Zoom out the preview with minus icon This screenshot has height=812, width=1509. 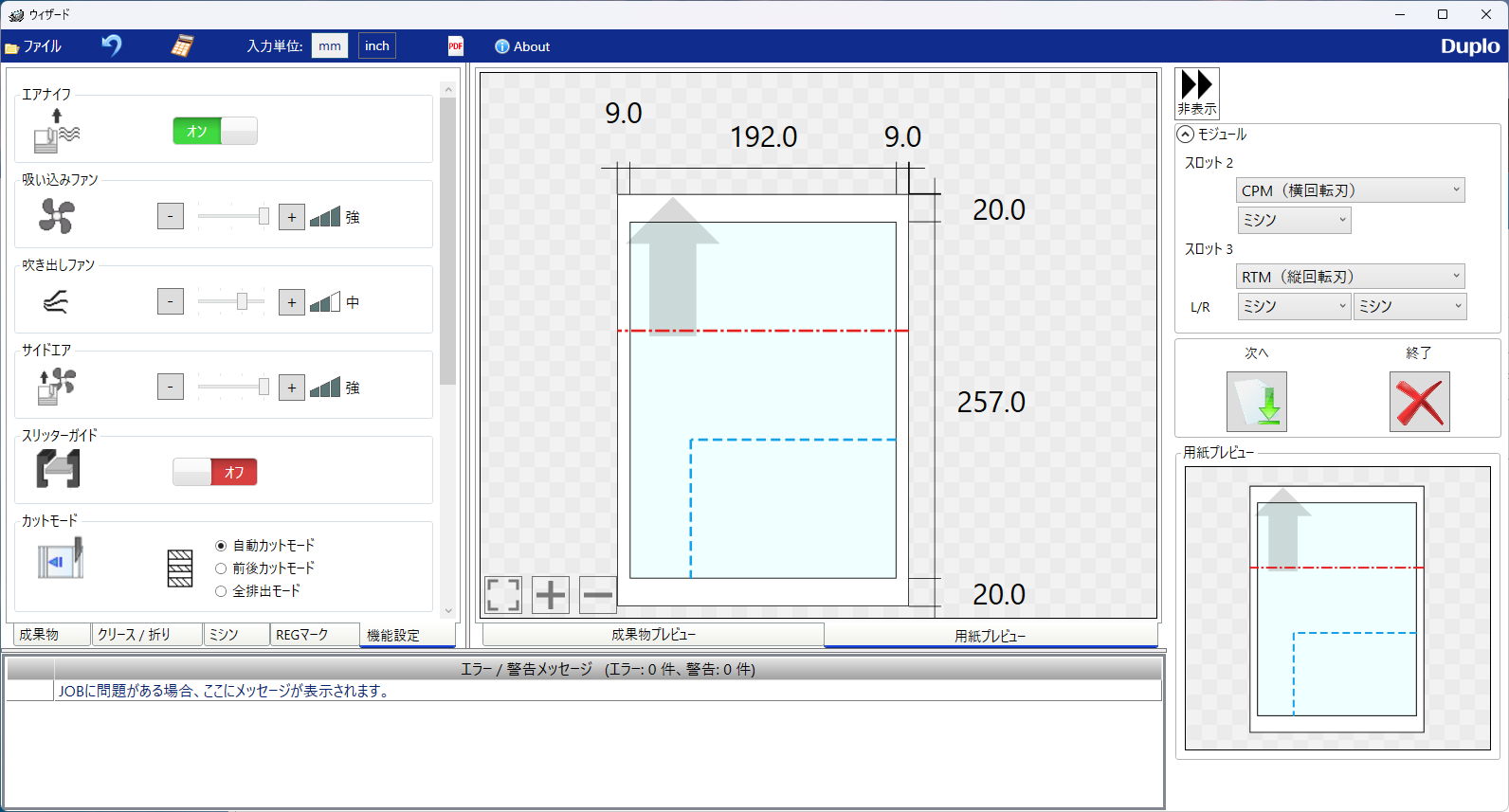pyautogui.click(x=598, y=595)
